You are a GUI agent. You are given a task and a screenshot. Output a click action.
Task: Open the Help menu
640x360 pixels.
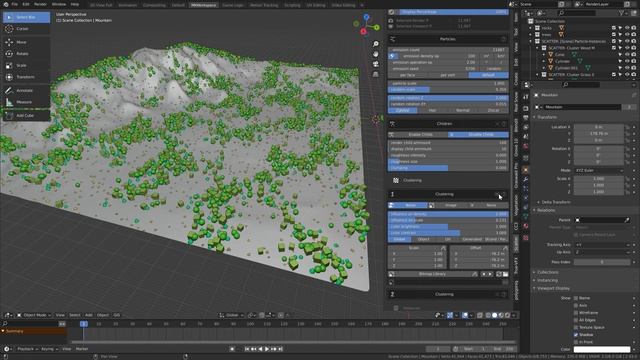[75, 4]
